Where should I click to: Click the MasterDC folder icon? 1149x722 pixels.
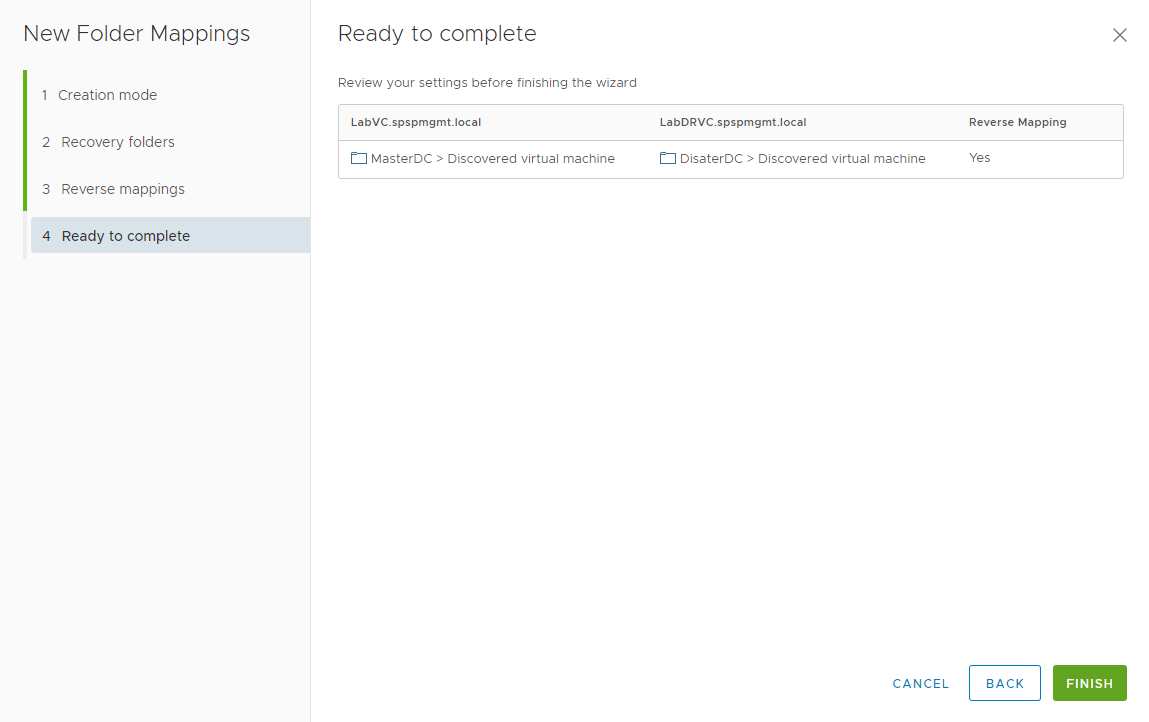tap(359, 158)
